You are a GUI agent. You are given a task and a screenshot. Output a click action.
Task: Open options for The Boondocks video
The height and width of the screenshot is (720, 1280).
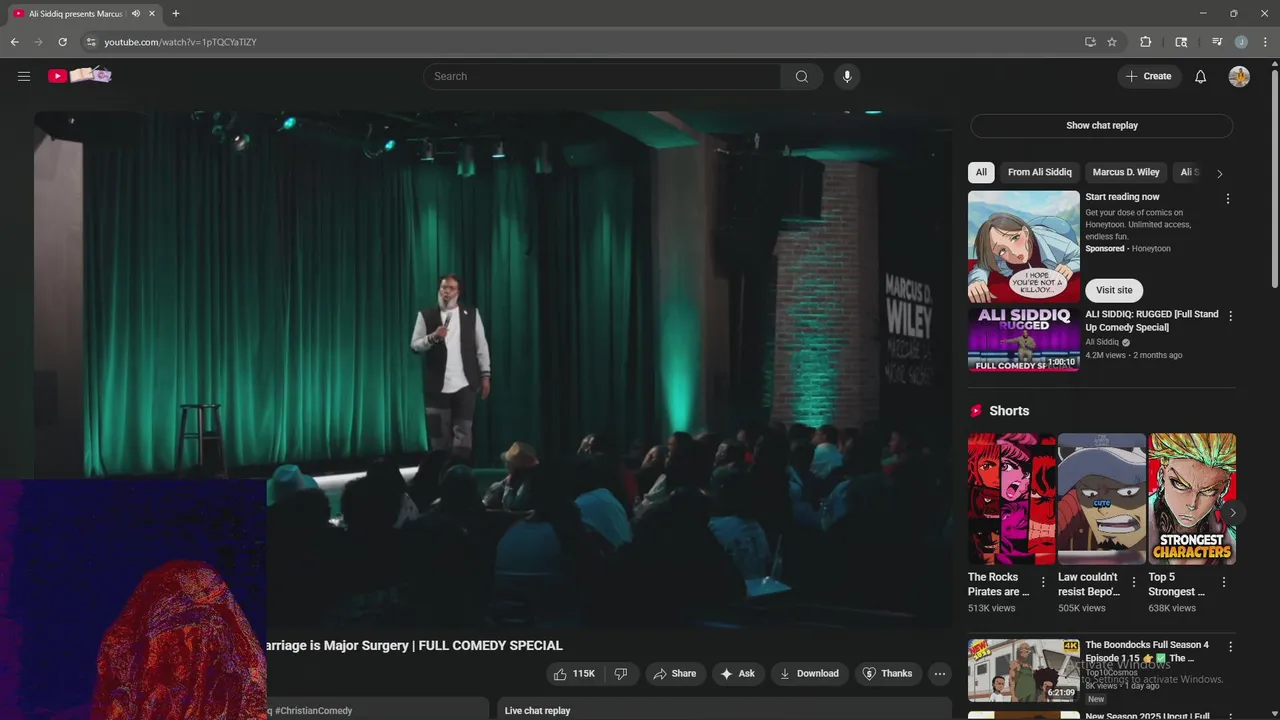pos(1230,647)
